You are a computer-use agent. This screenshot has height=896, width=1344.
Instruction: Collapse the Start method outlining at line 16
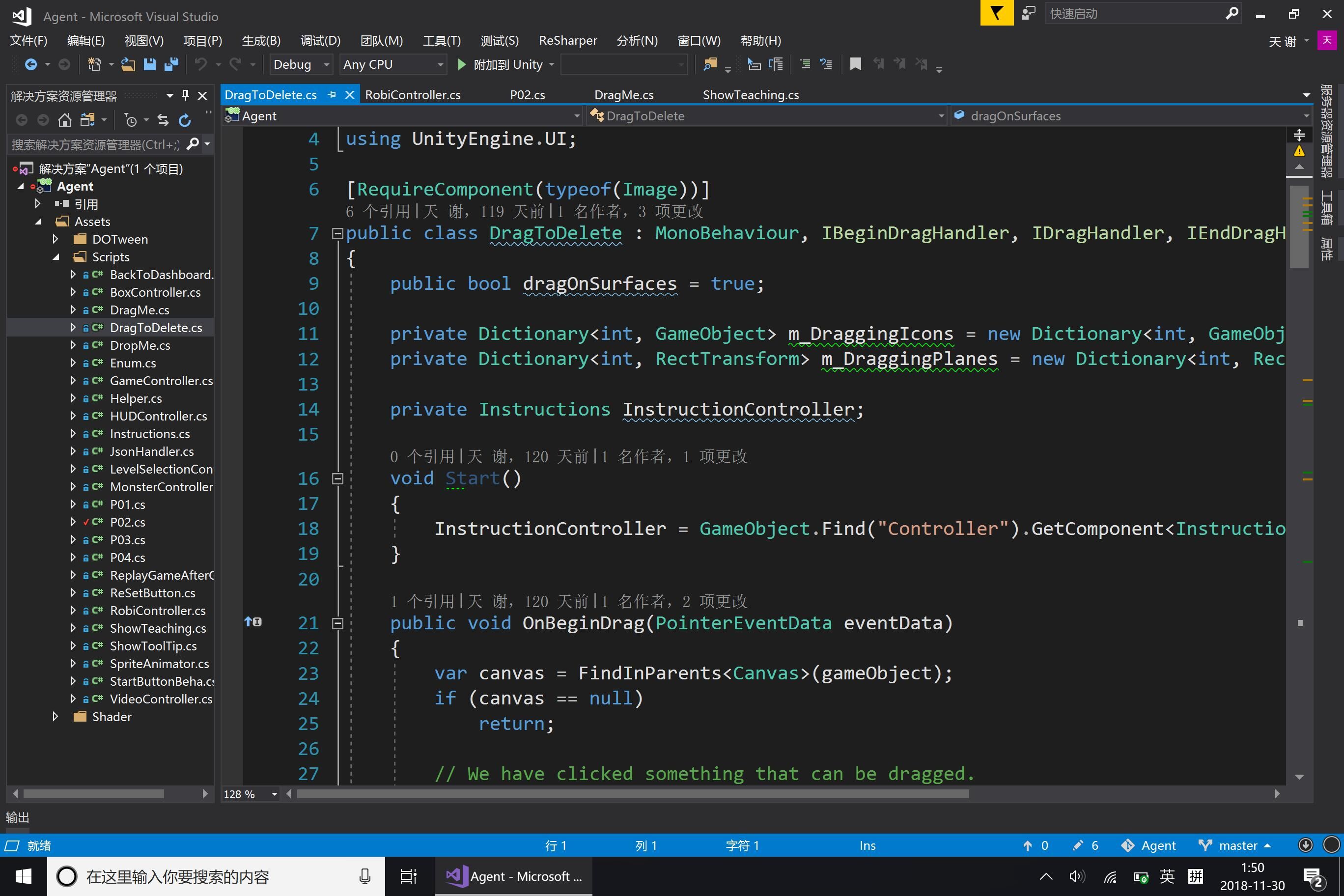point(337,479)
